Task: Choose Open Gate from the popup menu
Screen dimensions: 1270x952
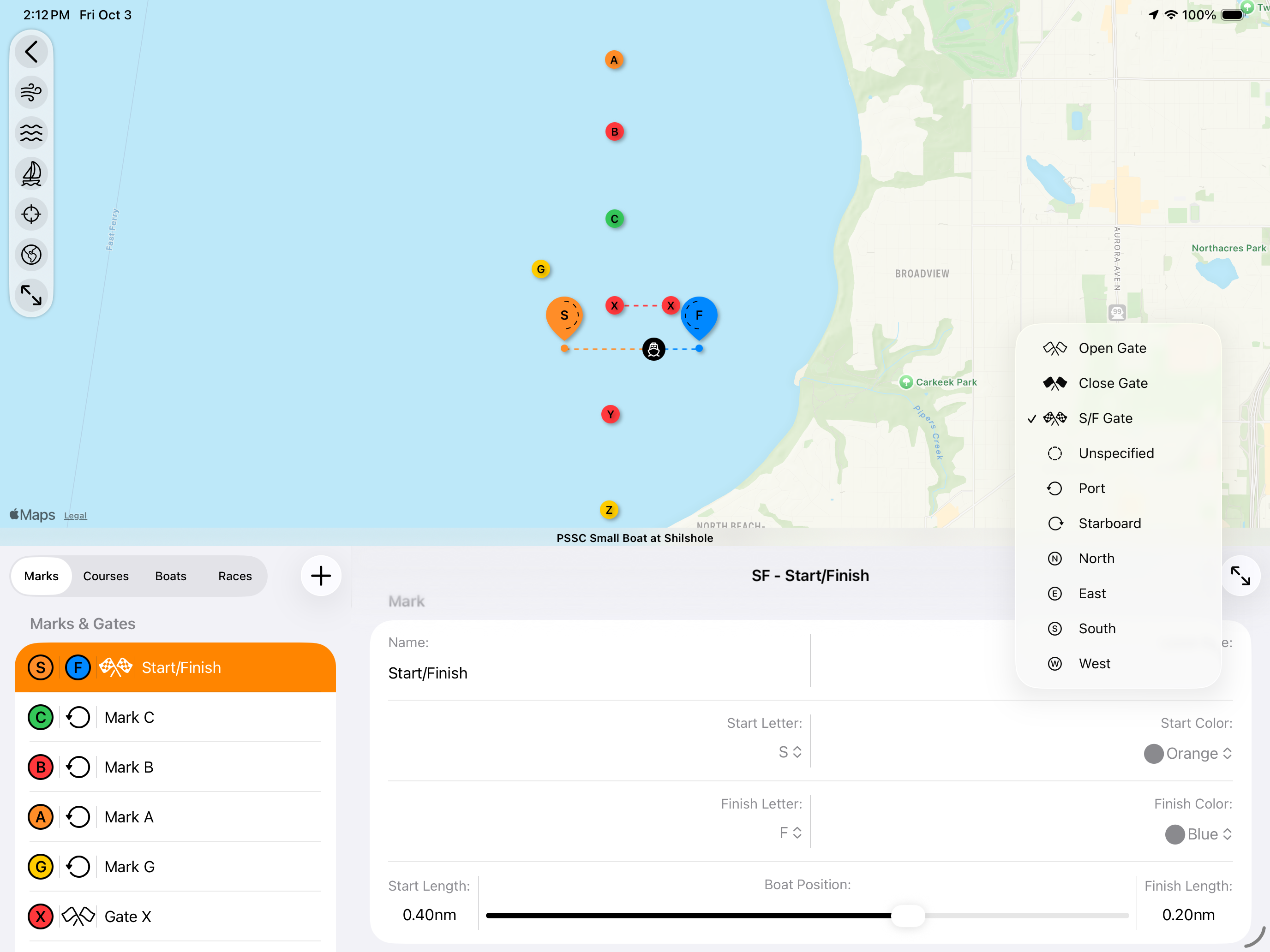Action: tap(1112, 348)
